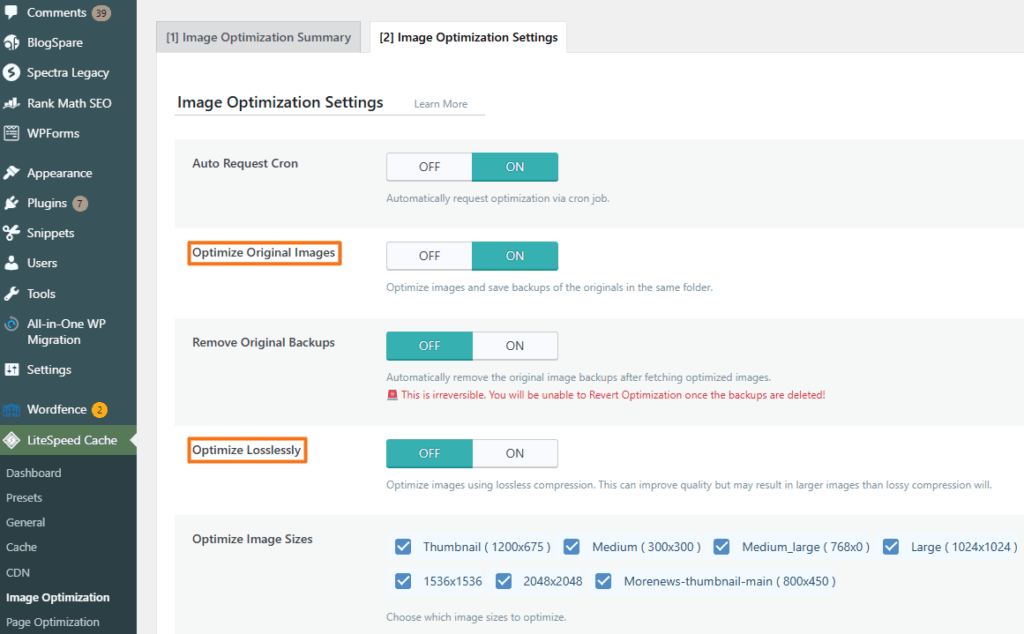Click the All-in-One WP Migration icon
The width and height of the screenshot is (1024, 634).
click(x=11, y=324)
